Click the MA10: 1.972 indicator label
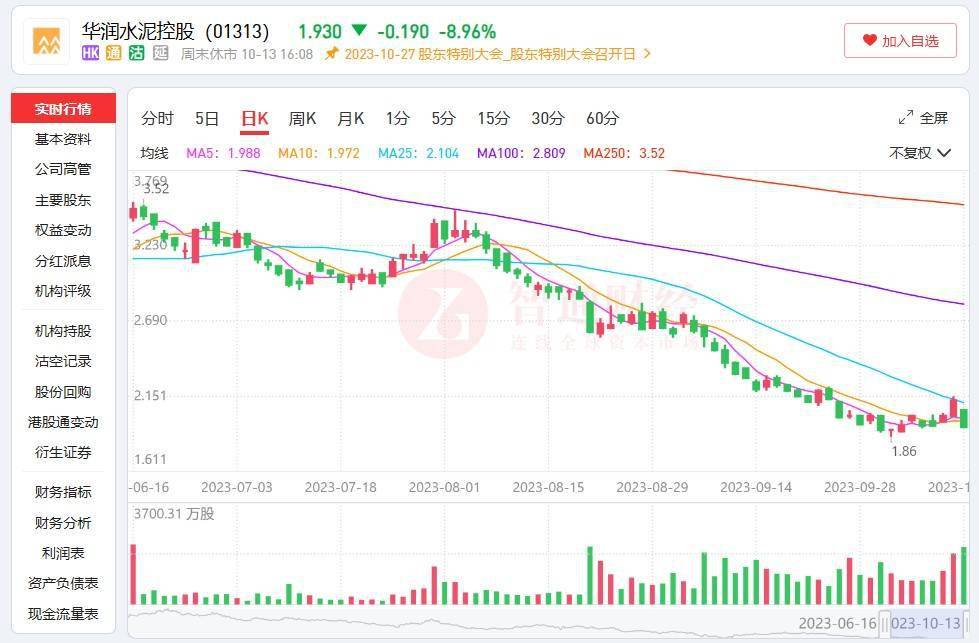 pyautogui.click(x=318, y=153)
